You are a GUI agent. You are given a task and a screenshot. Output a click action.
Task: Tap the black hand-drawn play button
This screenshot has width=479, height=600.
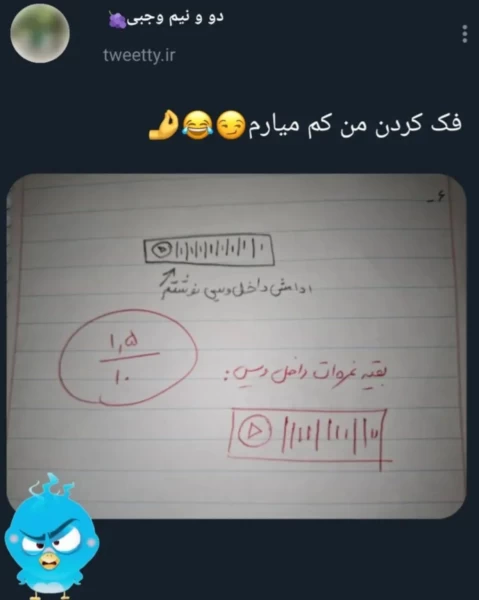coord(161,249)
